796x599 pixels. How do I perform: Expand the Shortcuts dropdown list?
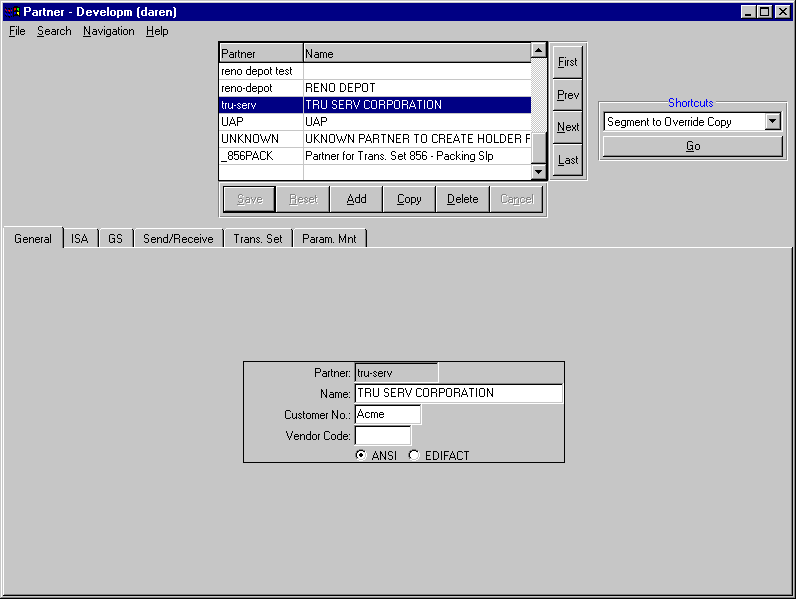coord(772,122)
